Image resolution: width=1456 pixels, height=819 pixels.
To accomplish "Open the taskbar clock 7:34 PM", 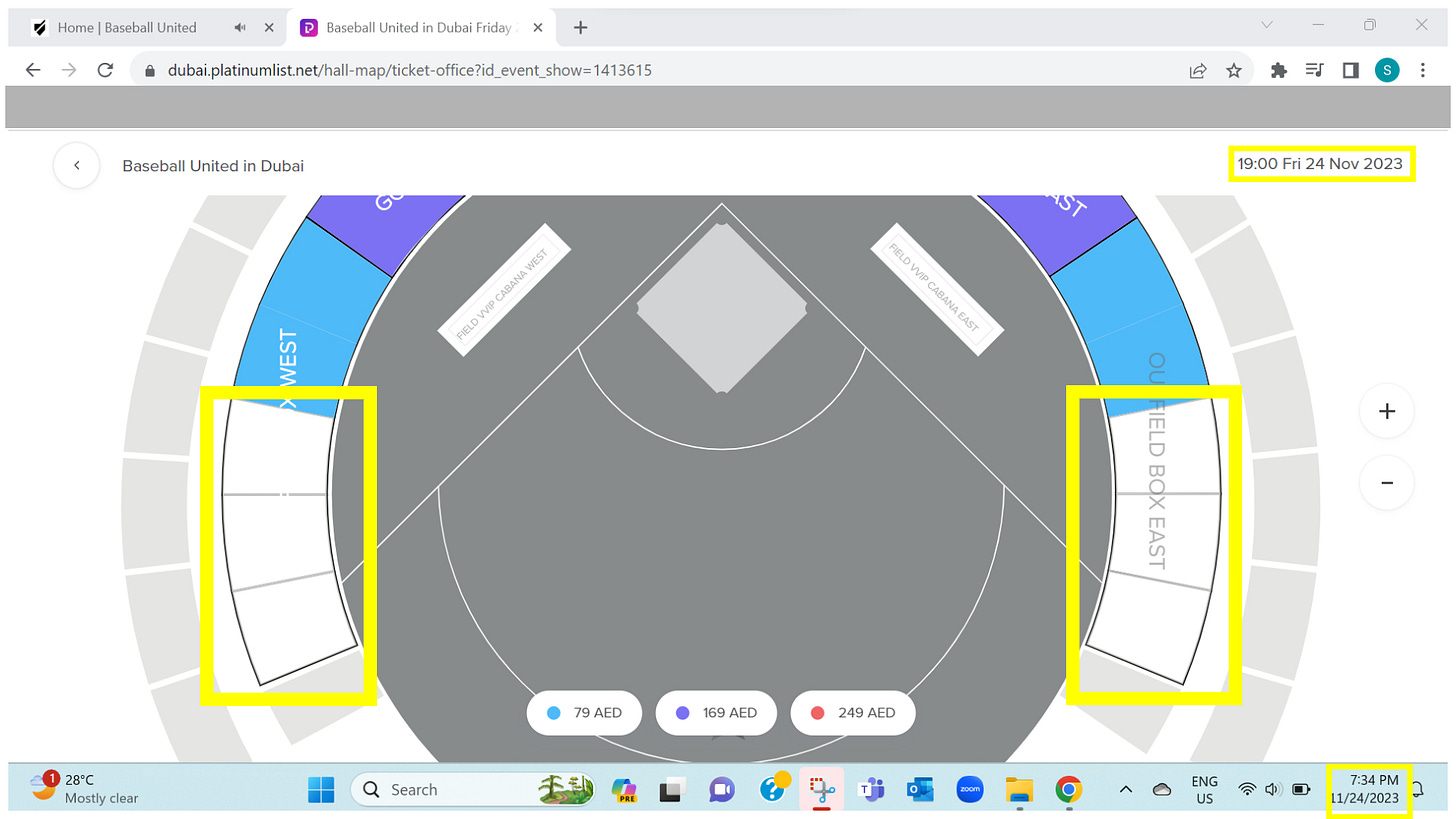I will 1365,789.
